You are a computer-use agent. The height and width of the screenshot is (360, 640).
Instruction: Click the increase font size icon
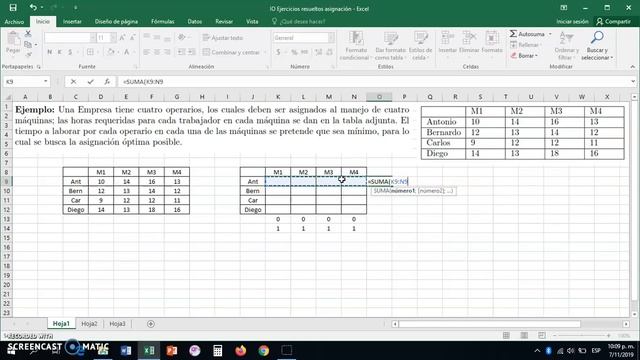pos(122,38)
